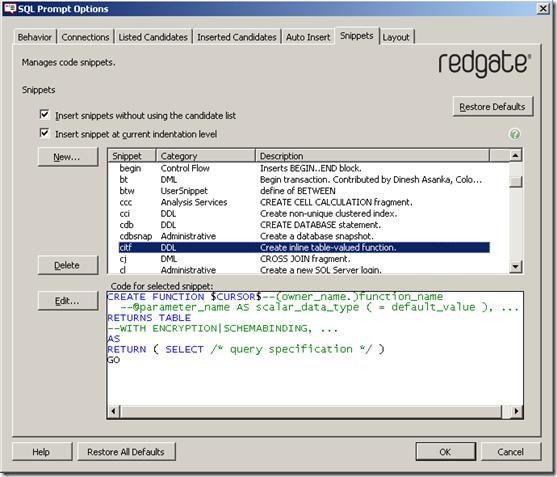Click the New... snippet button
This screenshot has height=477, width=557.
pyautogui.click(x=67, y=157)
